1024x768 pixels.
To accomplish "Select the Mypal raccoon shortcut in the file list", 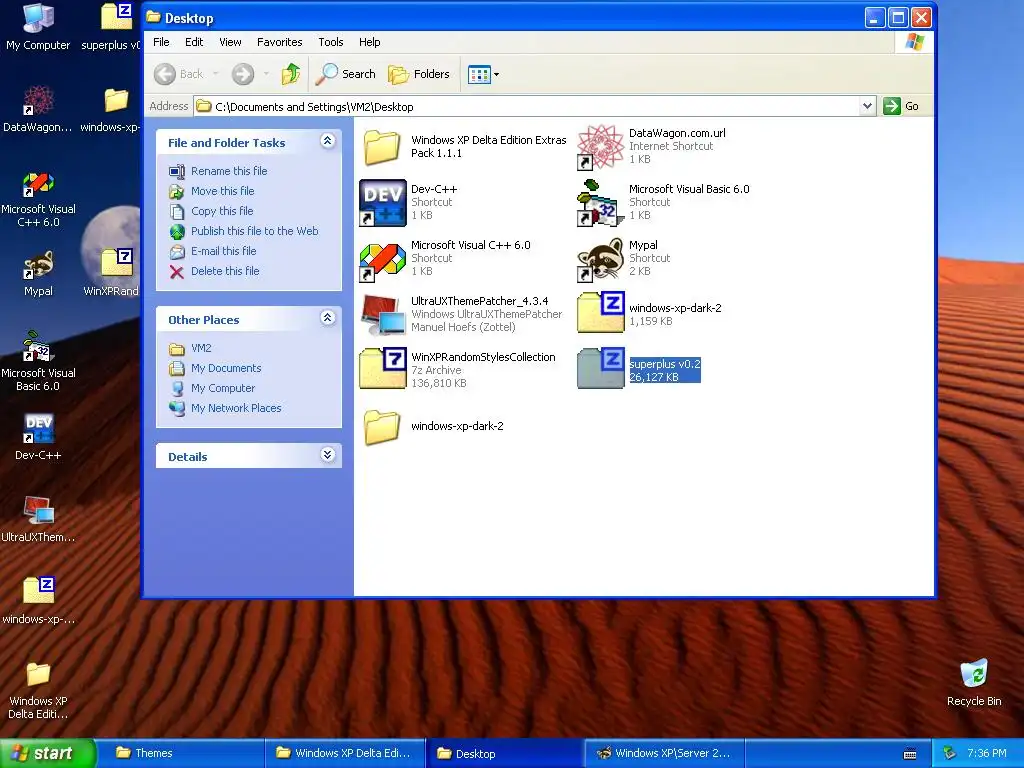I will pos(624,259).
